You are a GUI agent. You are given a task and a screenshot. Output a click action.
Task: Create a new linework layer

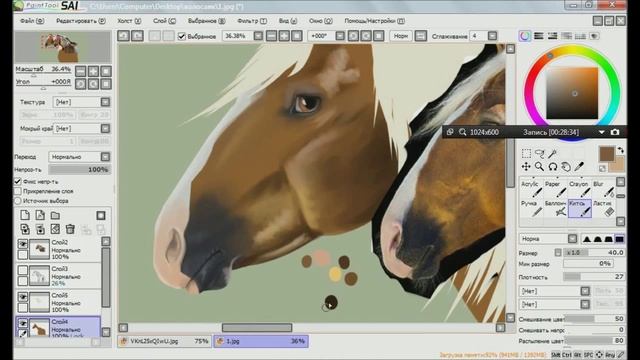[40, 215]
